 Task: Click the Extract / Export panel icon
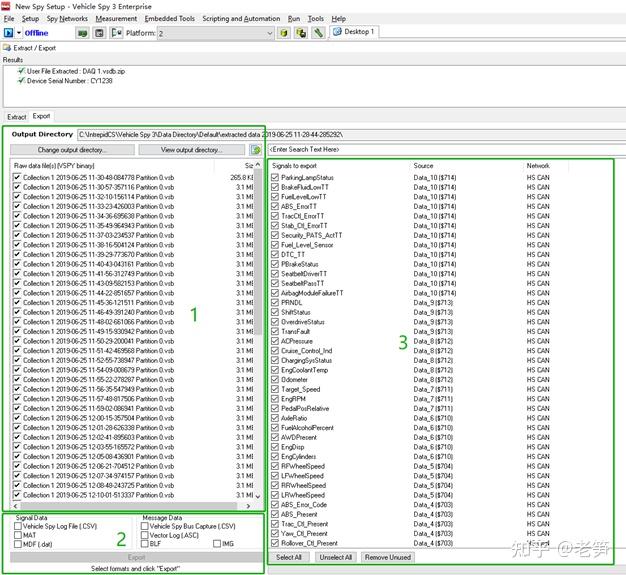click(7, 47)
